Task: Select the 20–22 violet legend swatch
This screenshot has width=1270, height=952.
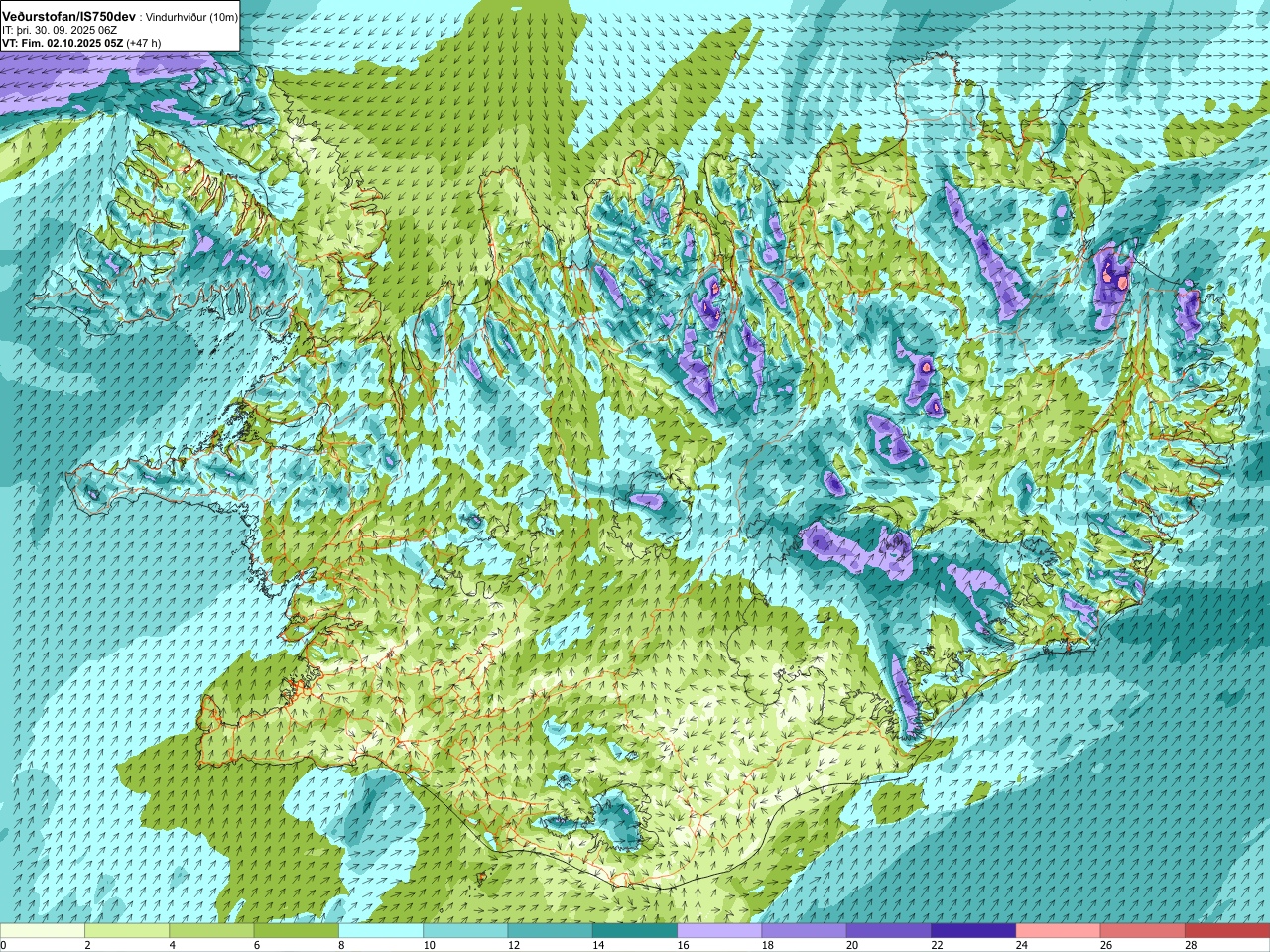Action: tap(889, 931)
